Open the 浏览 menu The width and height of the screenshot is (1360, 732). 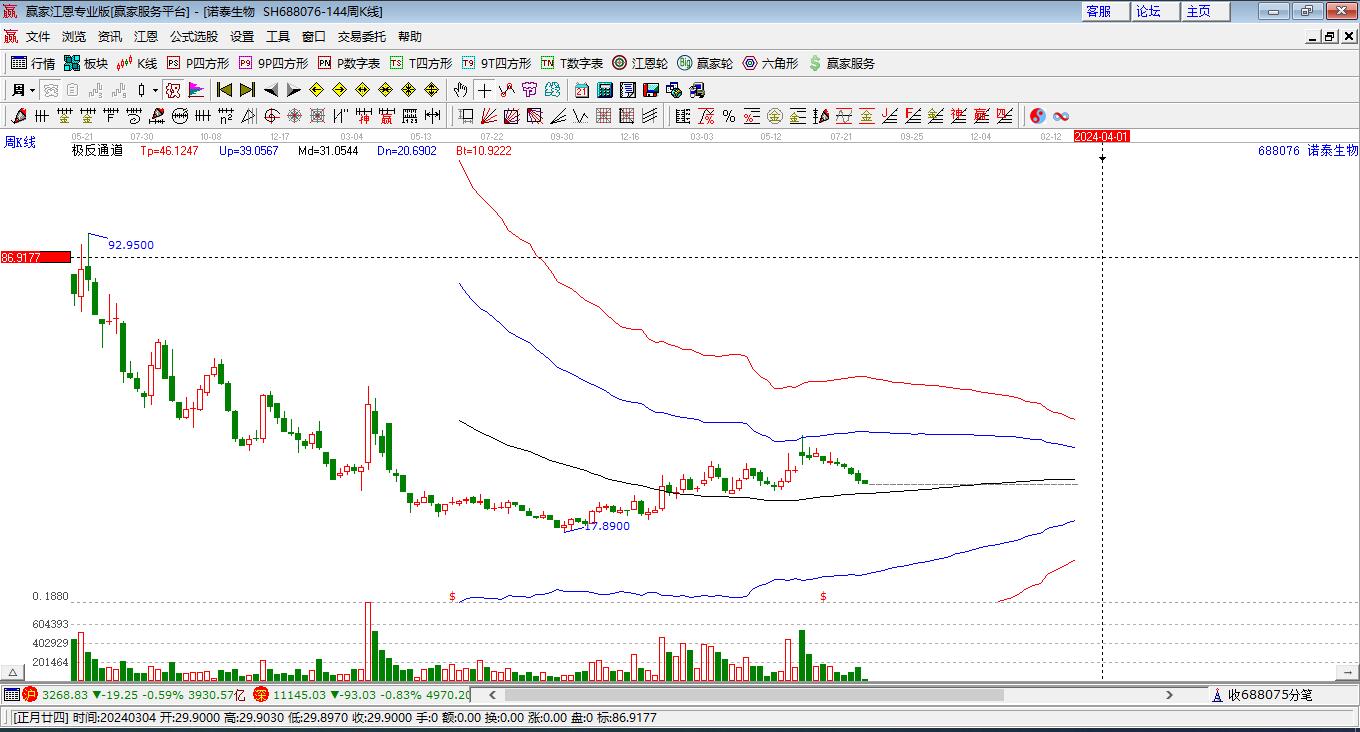point(74,36)
